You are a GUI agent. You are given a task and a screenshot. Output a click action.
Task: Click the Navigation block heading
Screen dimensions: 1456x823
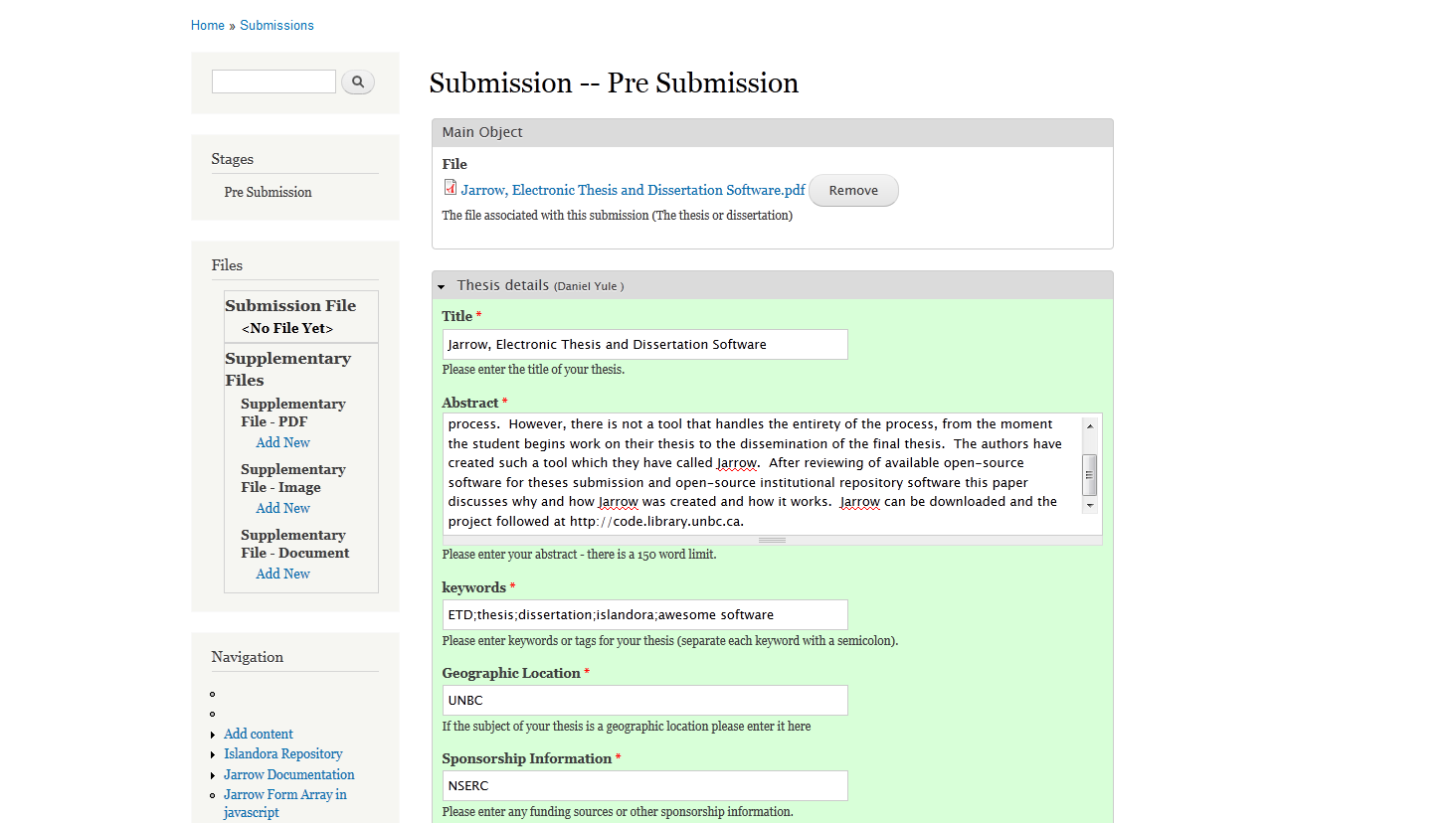click(247, 657)
